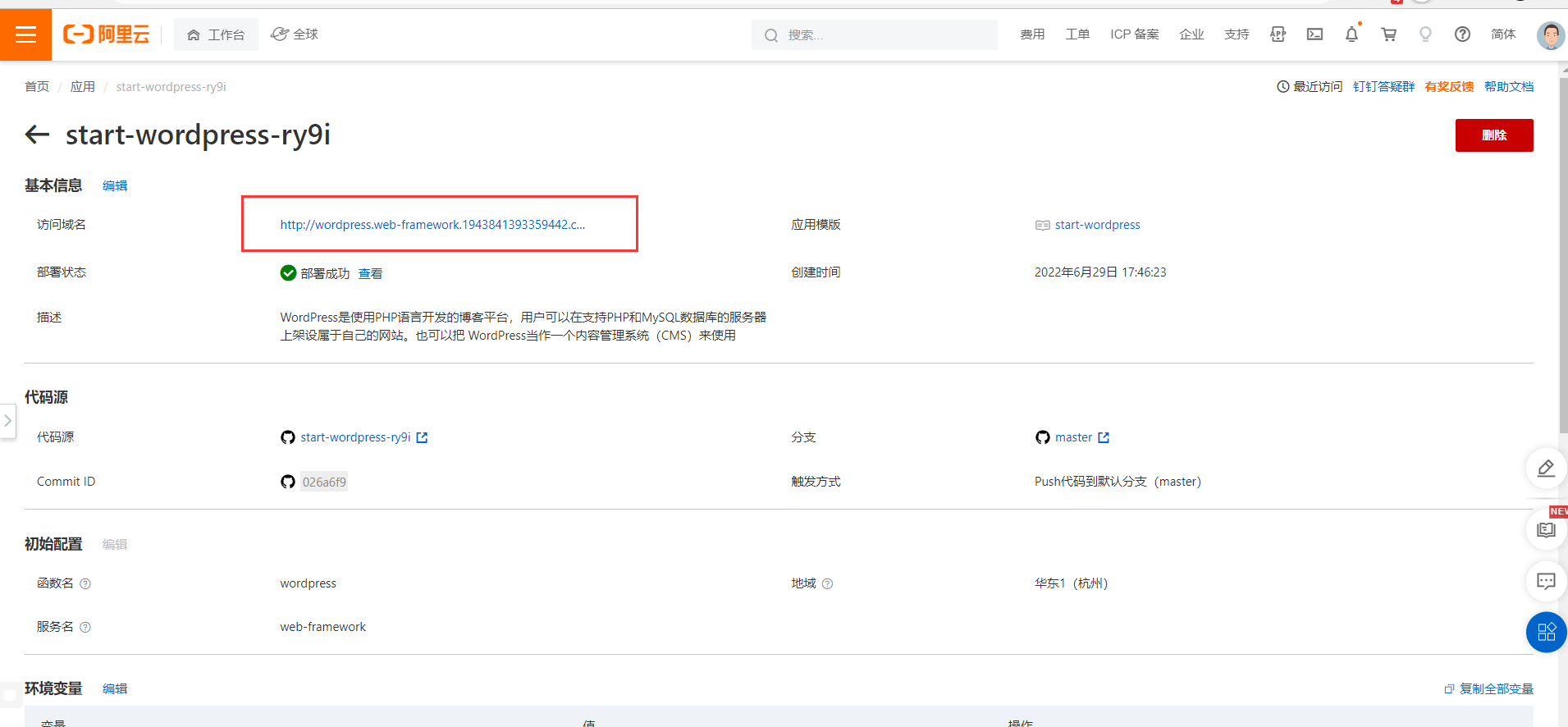Open the wordpress.web-framework access URL
This screenshot has width=1568, height=727.
[432, 225]
